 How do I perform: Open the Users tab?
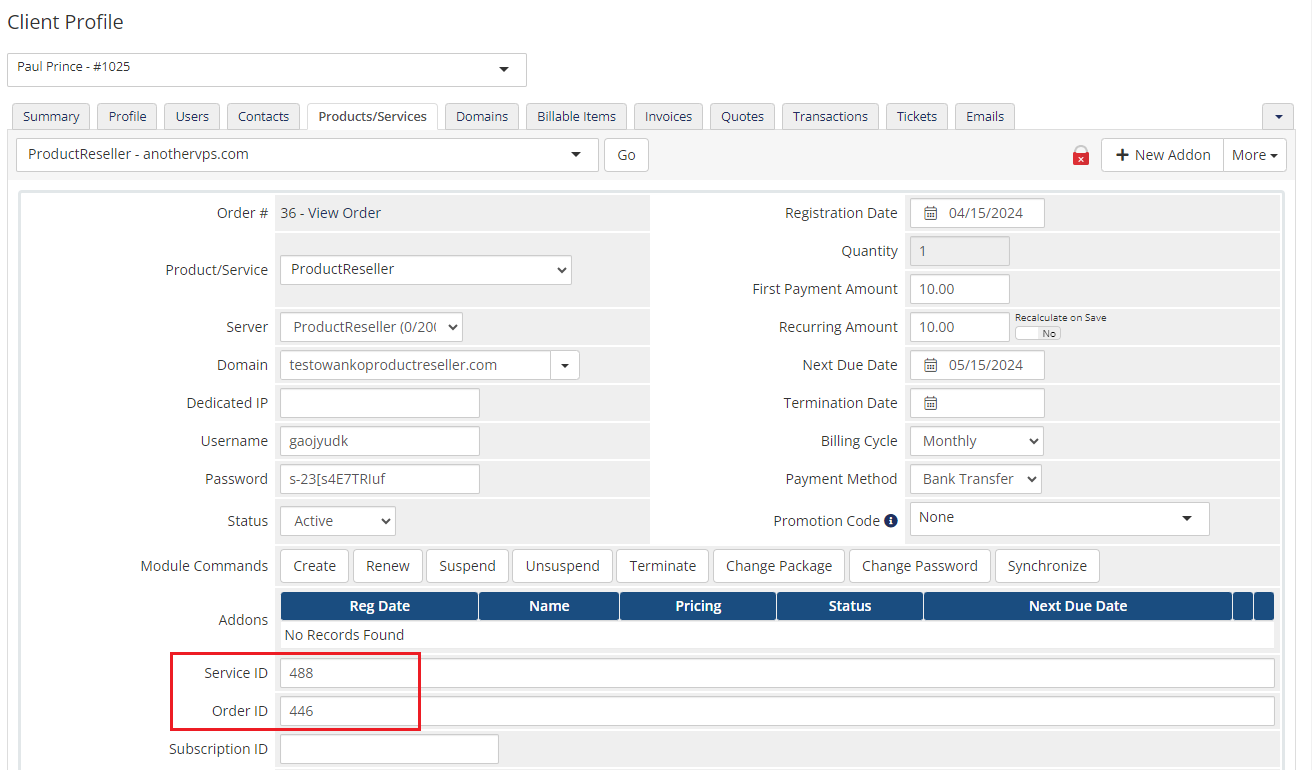tap(192, 116)
